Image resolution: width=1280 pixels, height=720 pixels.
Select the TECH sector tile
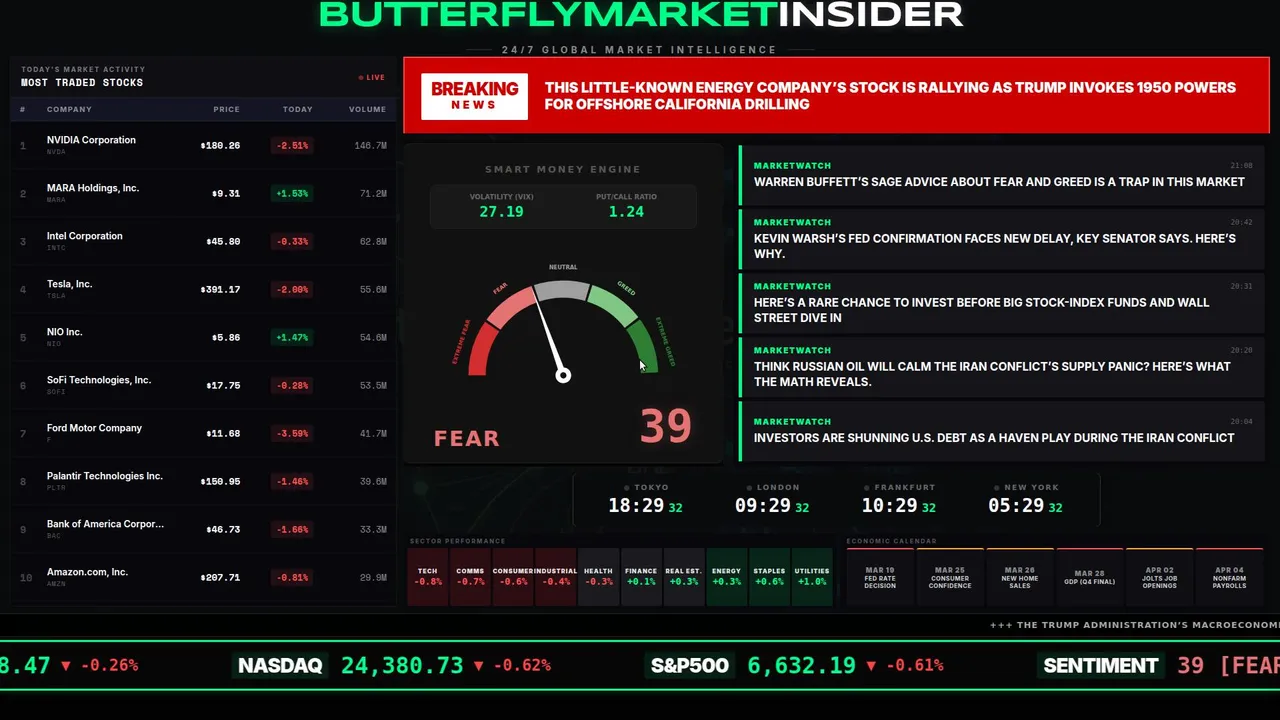pyautogui.click(x=428, y=577)
